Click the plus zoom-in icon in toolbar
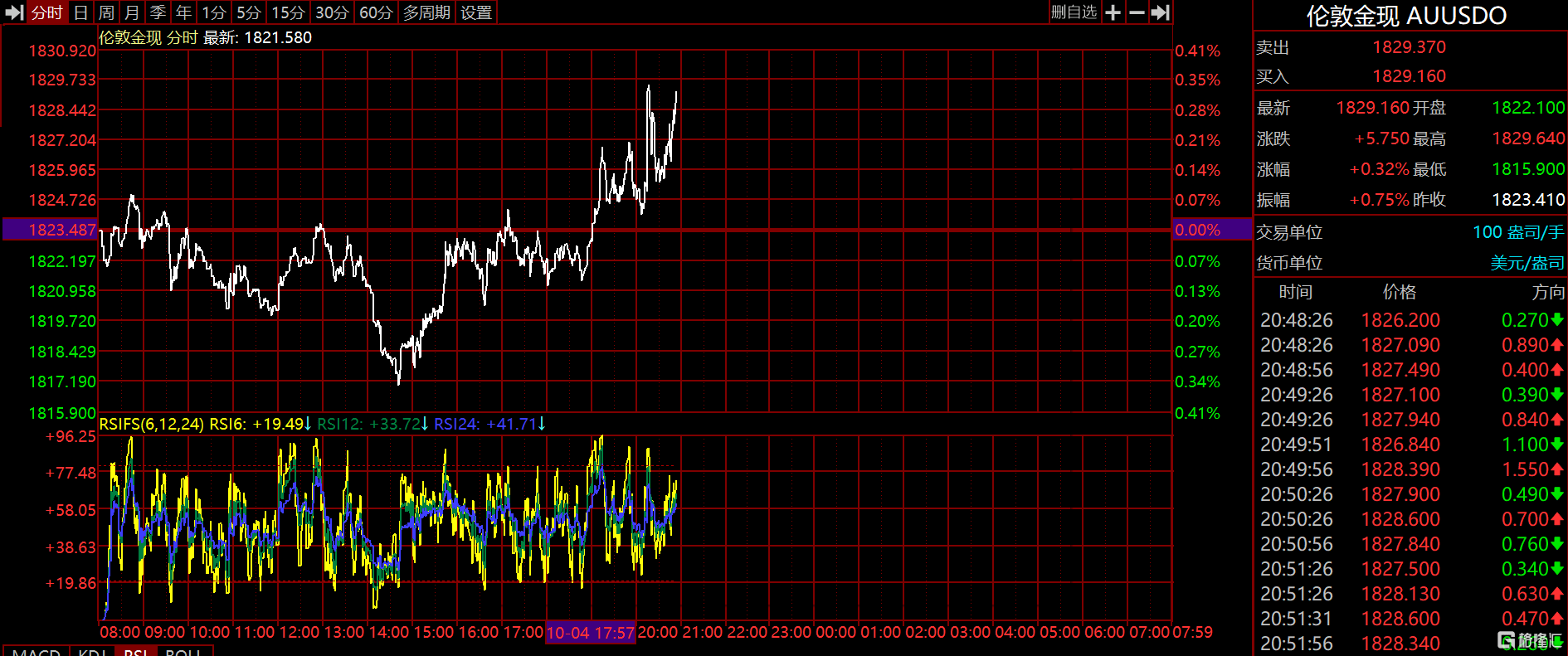 (x=1113, y=12)
